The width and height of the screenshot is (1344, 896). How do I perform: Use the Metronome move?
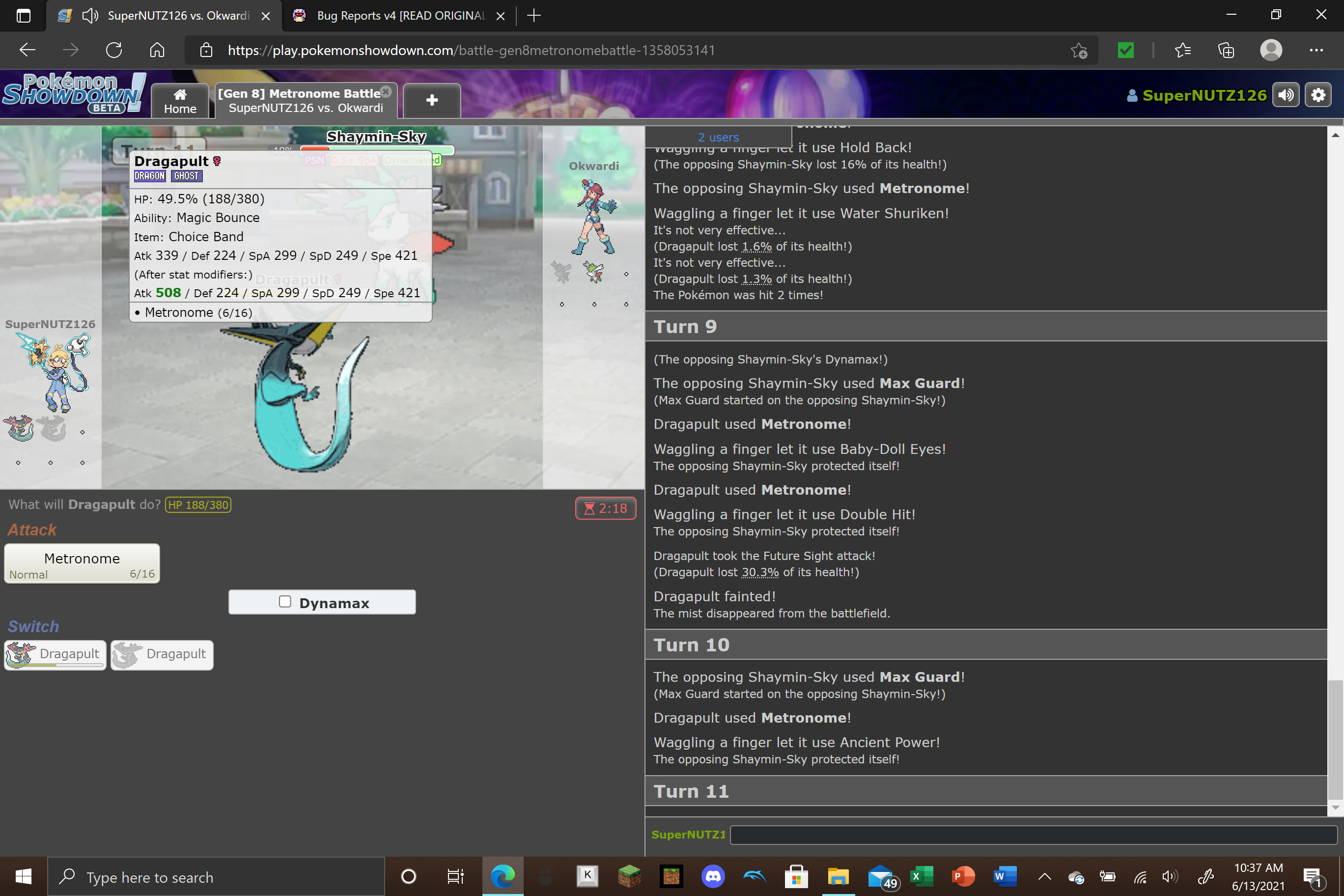(82, 563)
